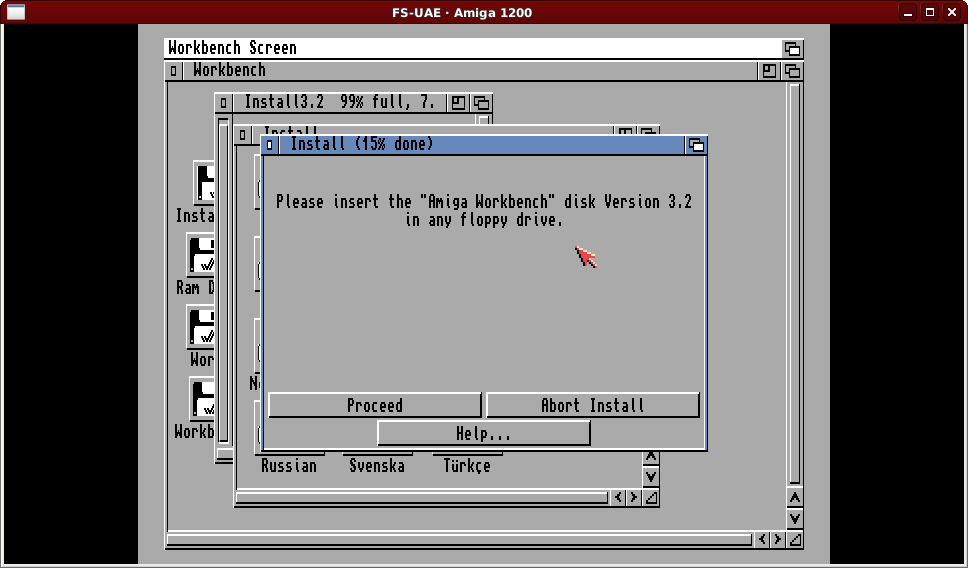Screen dimensions: 968x568
Task: Click Workbench window scroll left arrow
Action: 762,540
